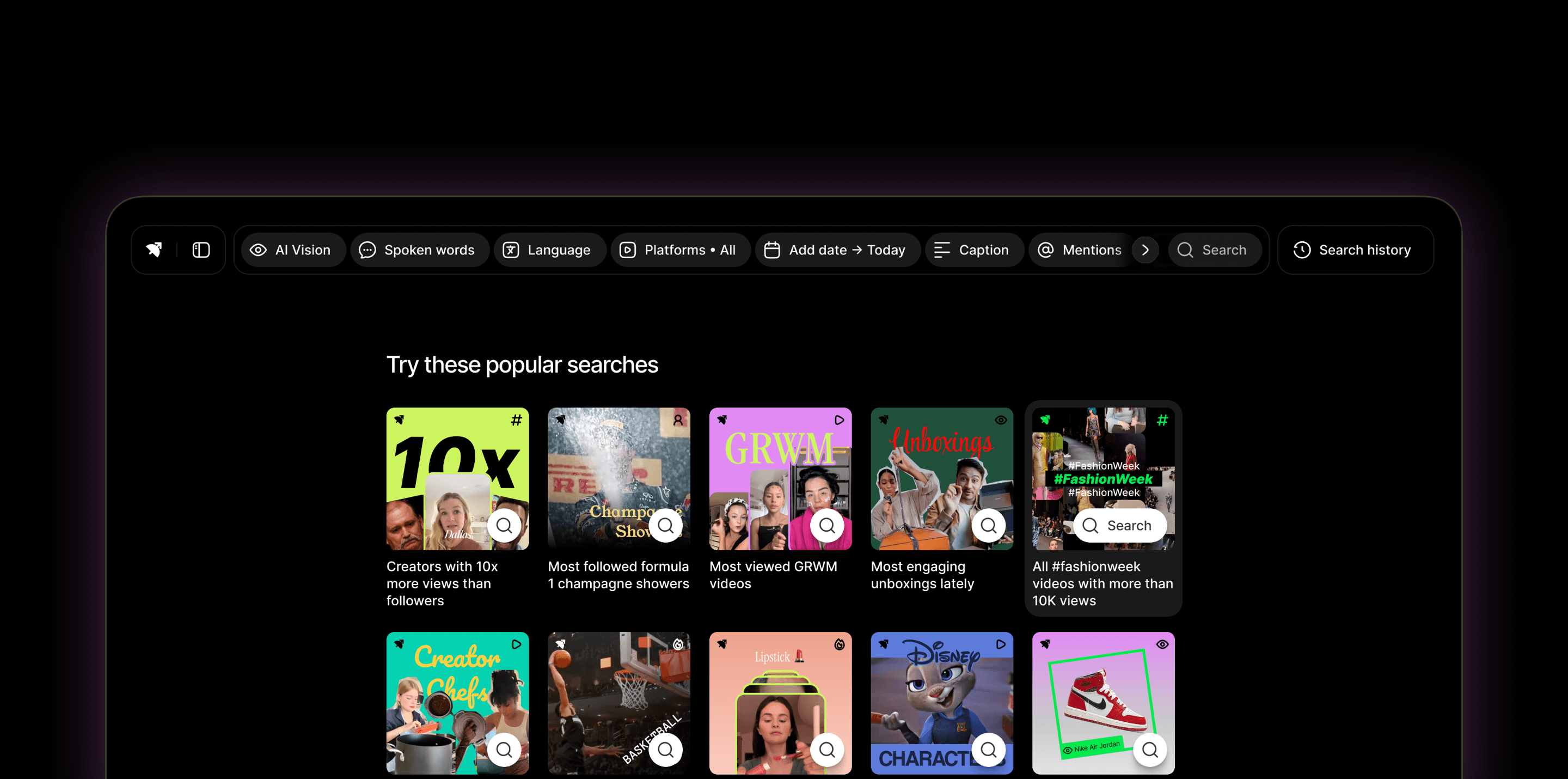This screenshot has width=1568, height=779.
Task: Click the person icon on Champagne card
Action: [677, 419]
